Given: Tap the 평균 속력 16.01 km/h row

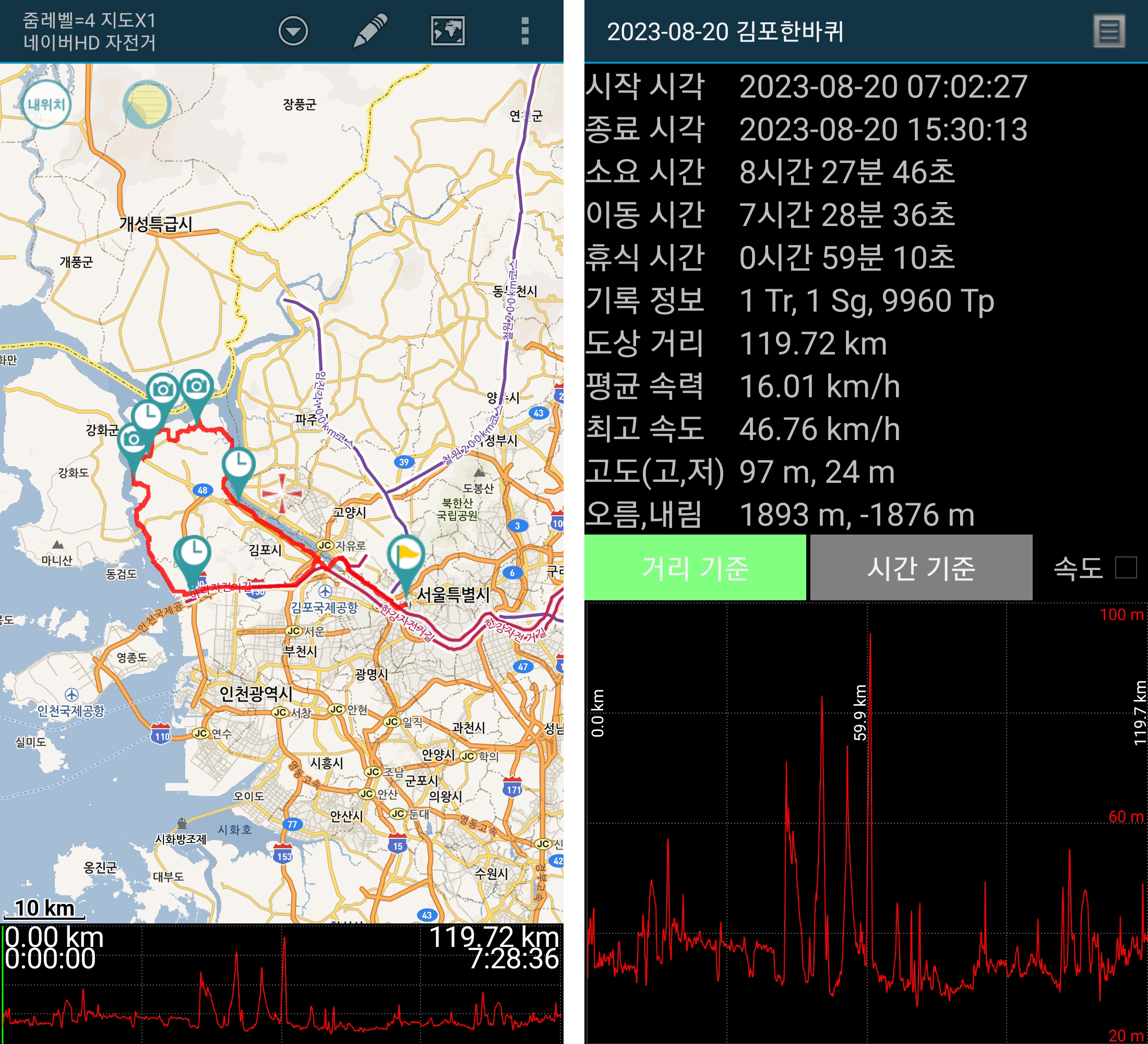Looking at the screenshot, I should point(866,386).
